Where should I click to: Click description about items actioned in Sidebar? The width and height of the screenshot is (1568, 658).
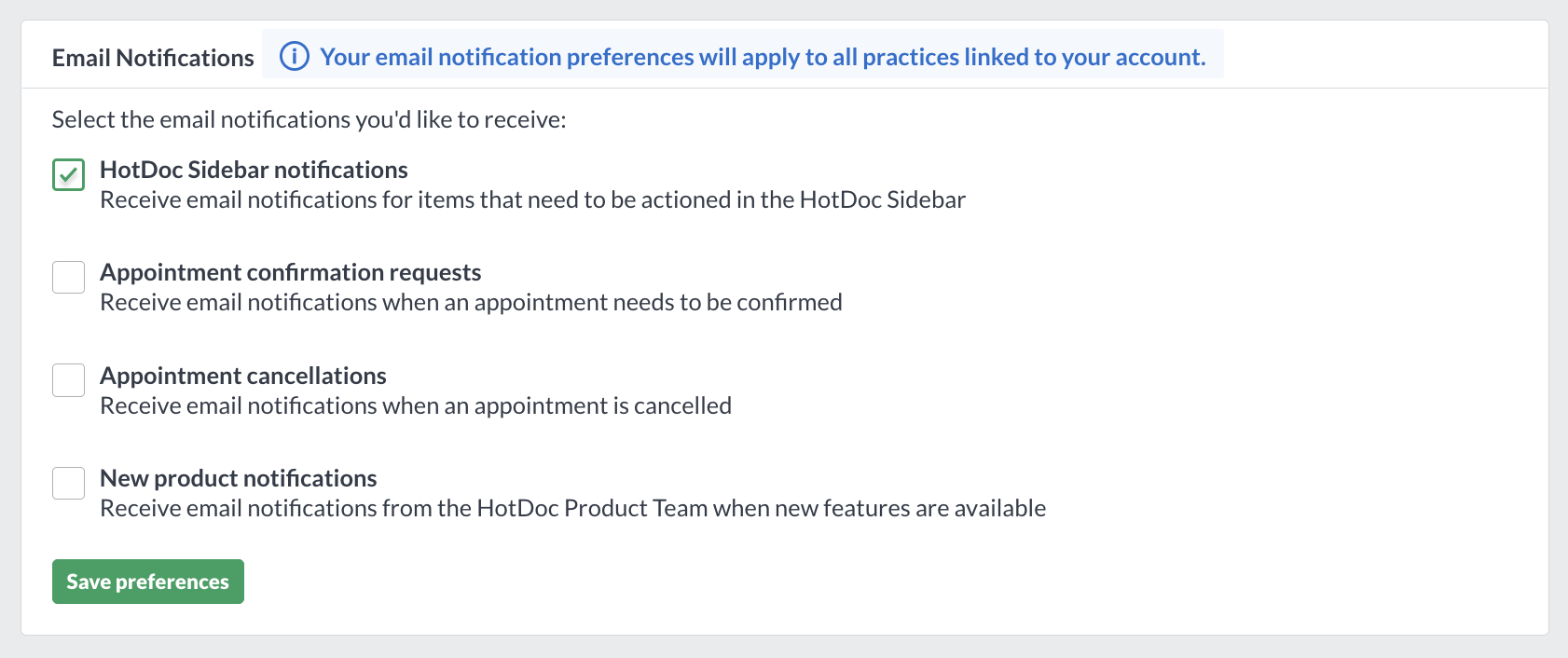pyautogui.click(x=533, y=199)
